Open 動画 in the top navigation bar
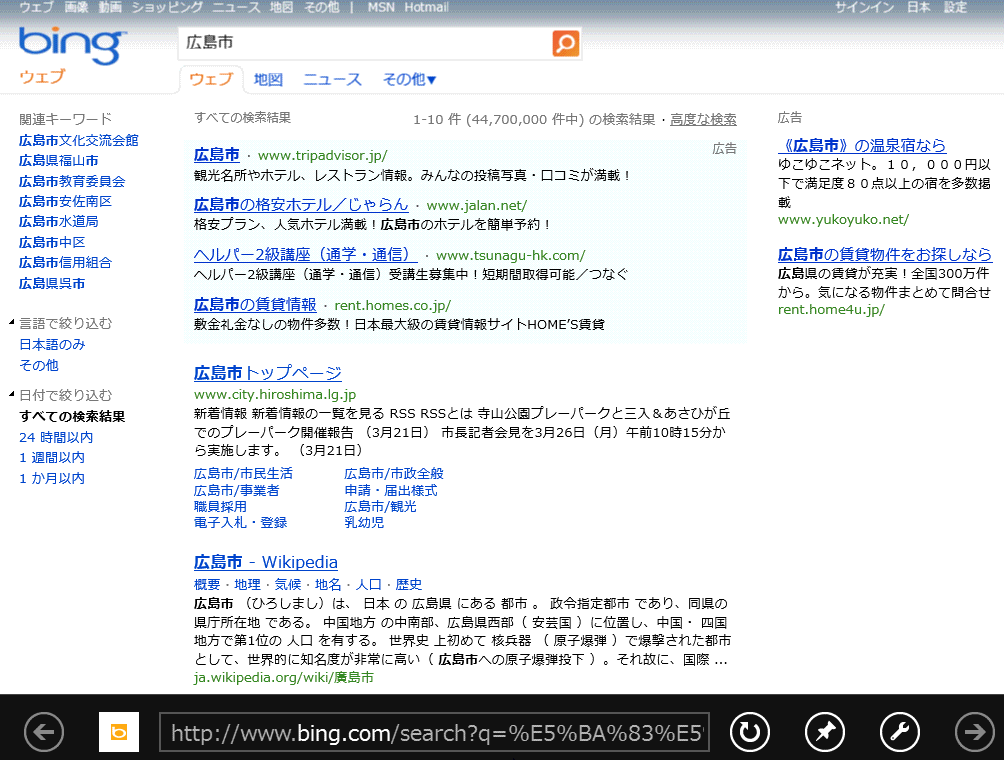The image size is (1004, 760). (110, 7)
